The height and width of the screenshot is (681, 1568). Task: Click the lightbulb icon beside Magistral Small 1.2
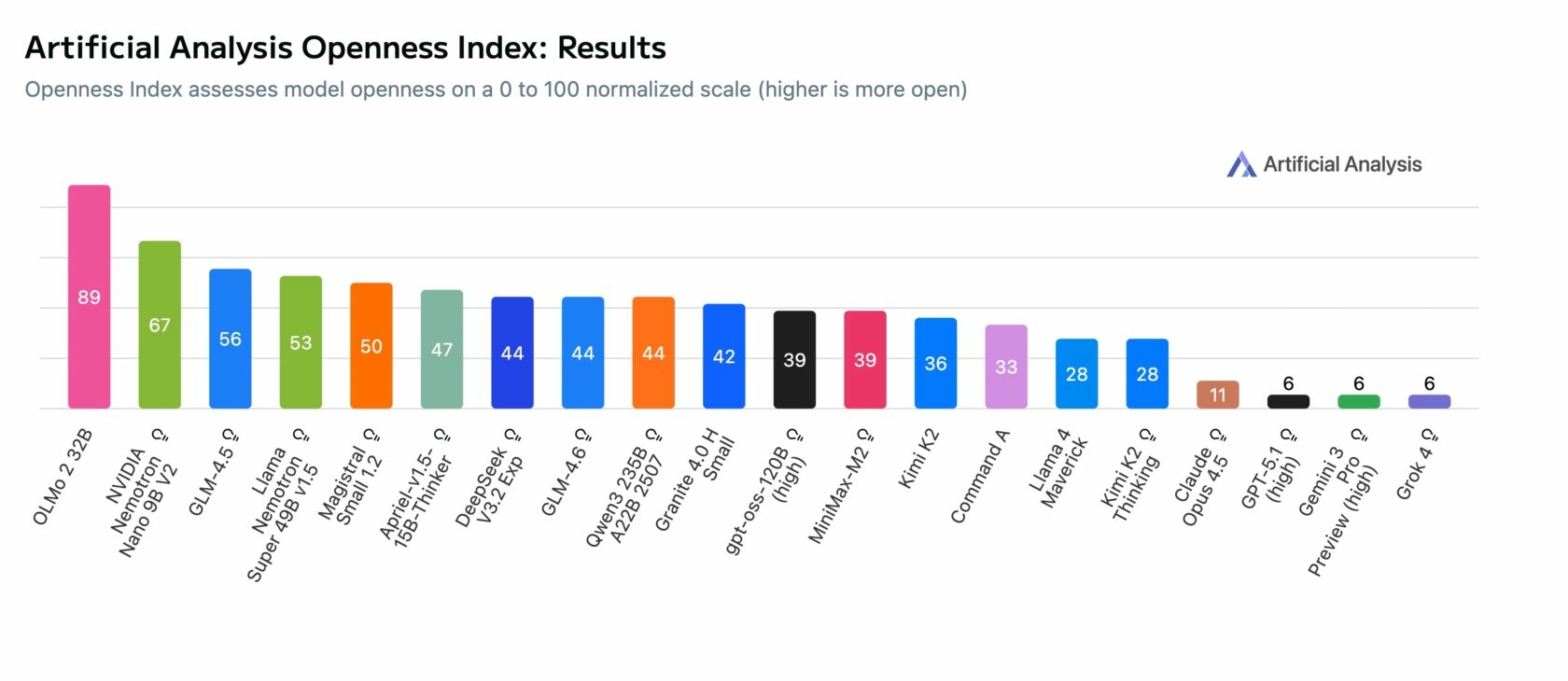coord(371,435)
